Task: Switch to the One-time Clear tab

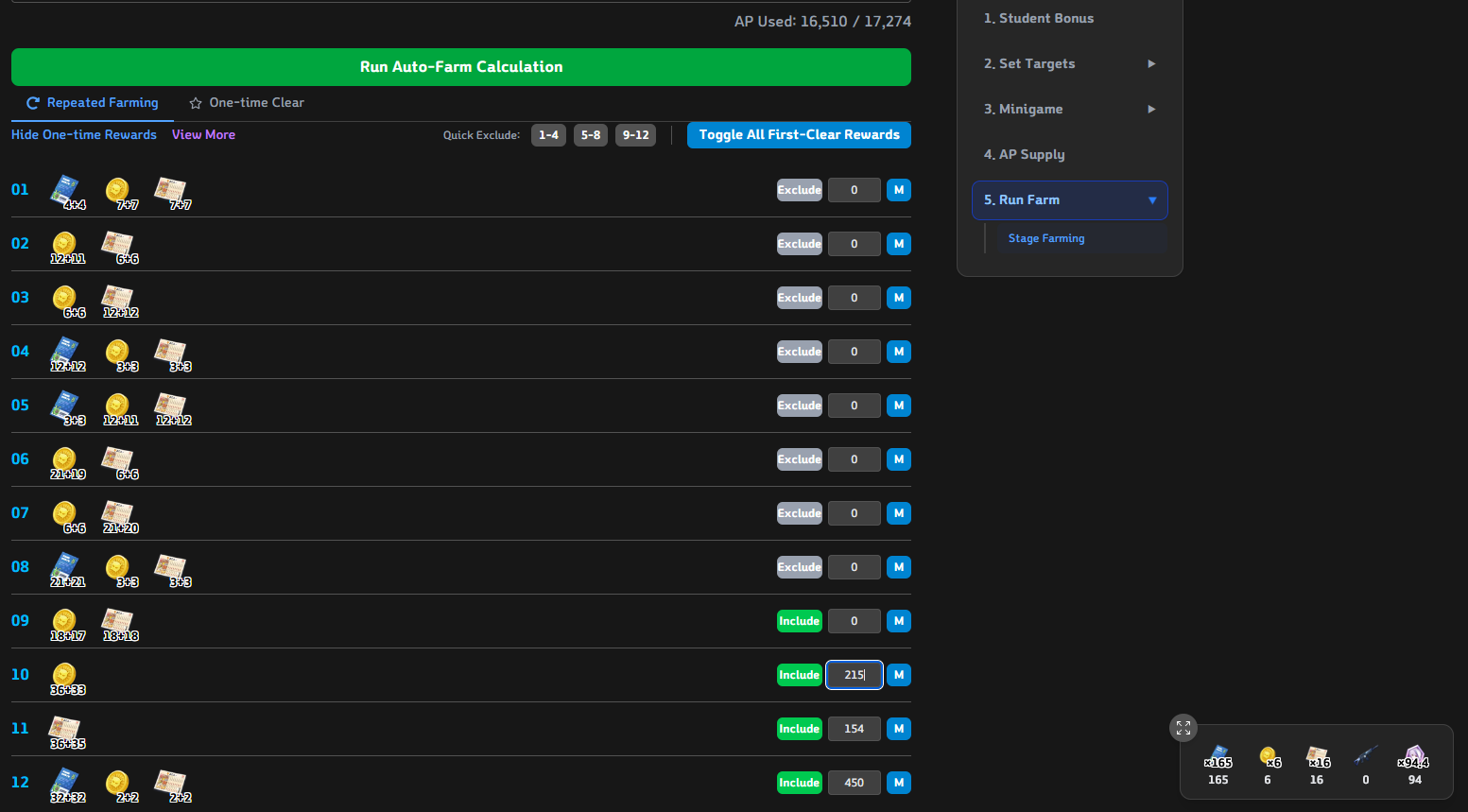Action: pos(247,102)
